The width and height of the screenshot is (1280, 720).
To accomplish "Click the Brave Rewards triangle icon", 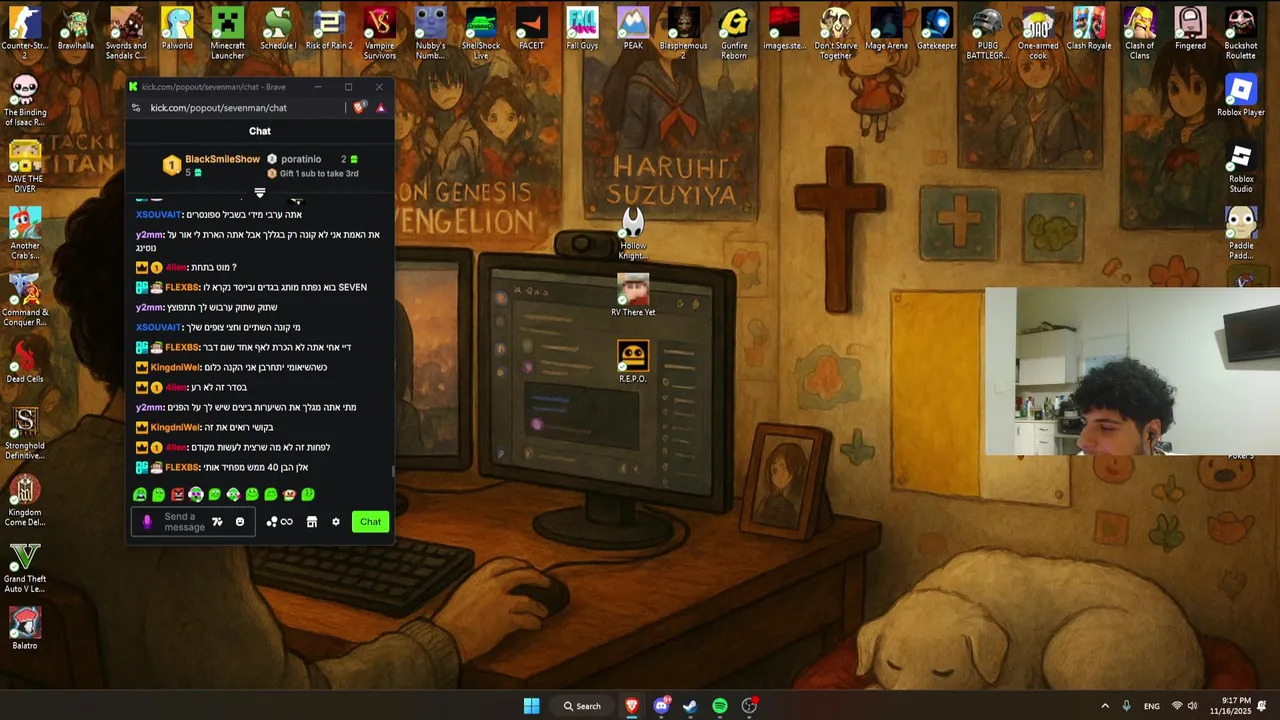I will [x=380, y=107].
